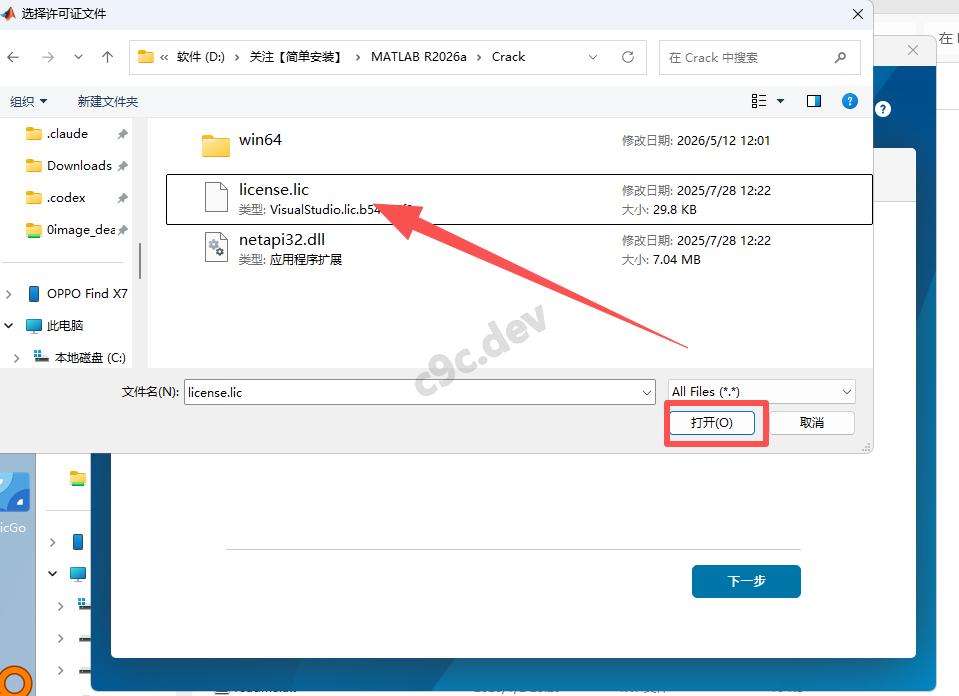Cancel the dialog with 取消
The height and width of the screenshot is (696, 959).
(x=812, y=423)
